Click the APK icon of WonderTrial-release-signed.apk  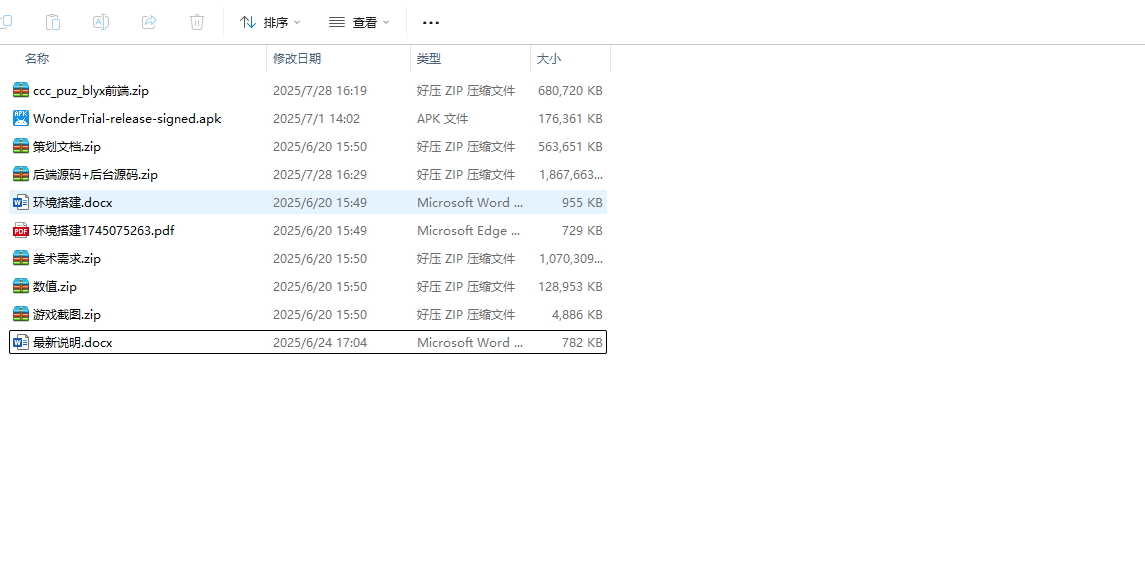(21, 118)
